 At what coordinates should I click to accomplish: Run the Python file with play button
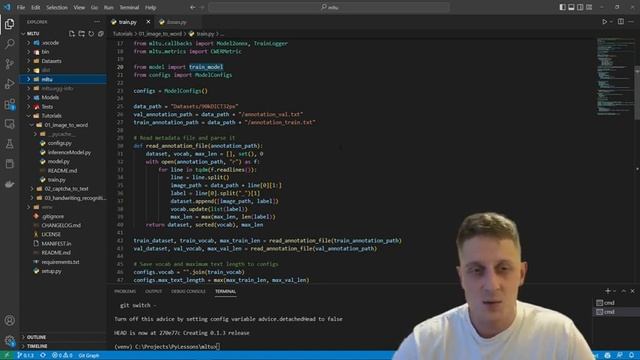pyautogui.click(x=604, y=22)
